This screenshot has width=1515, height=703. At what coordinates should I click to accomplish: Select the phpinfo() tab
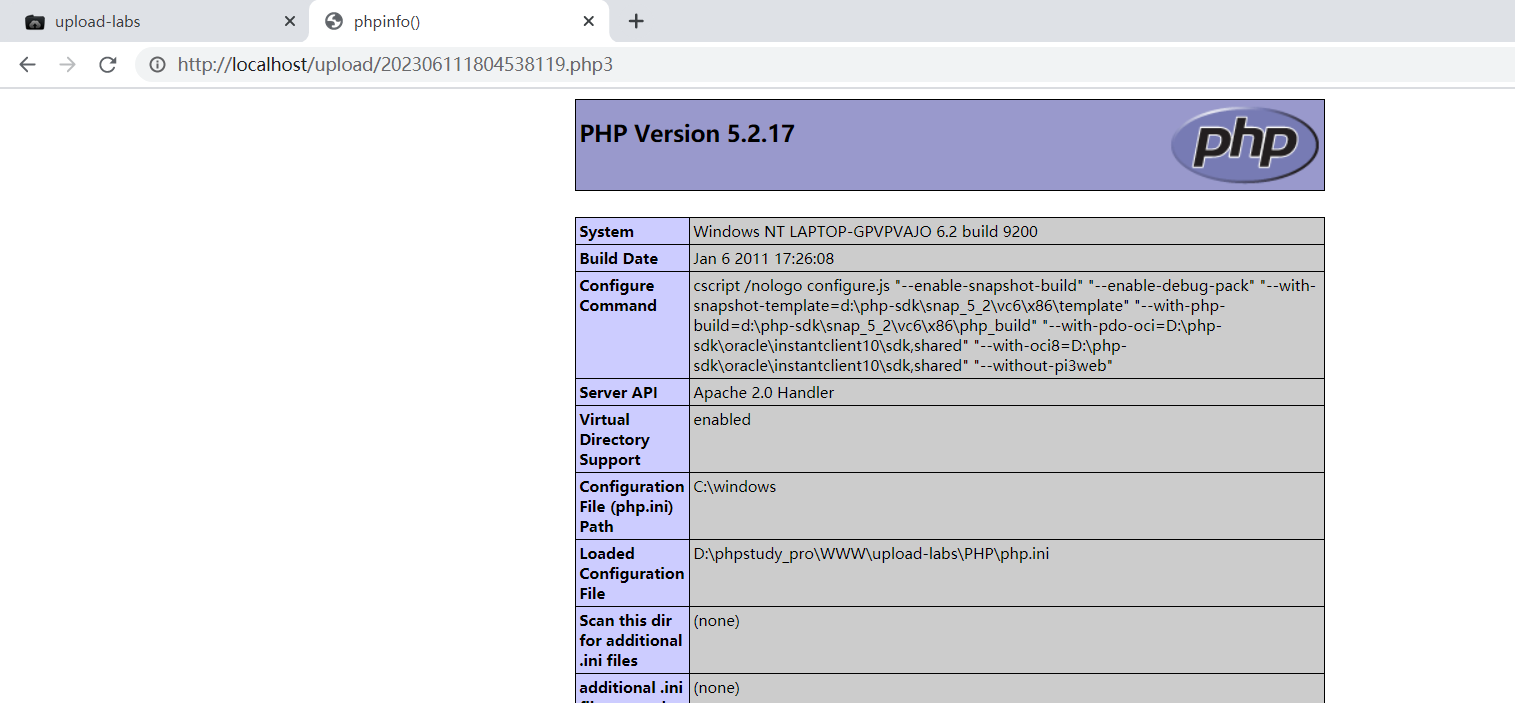[458, 21]
